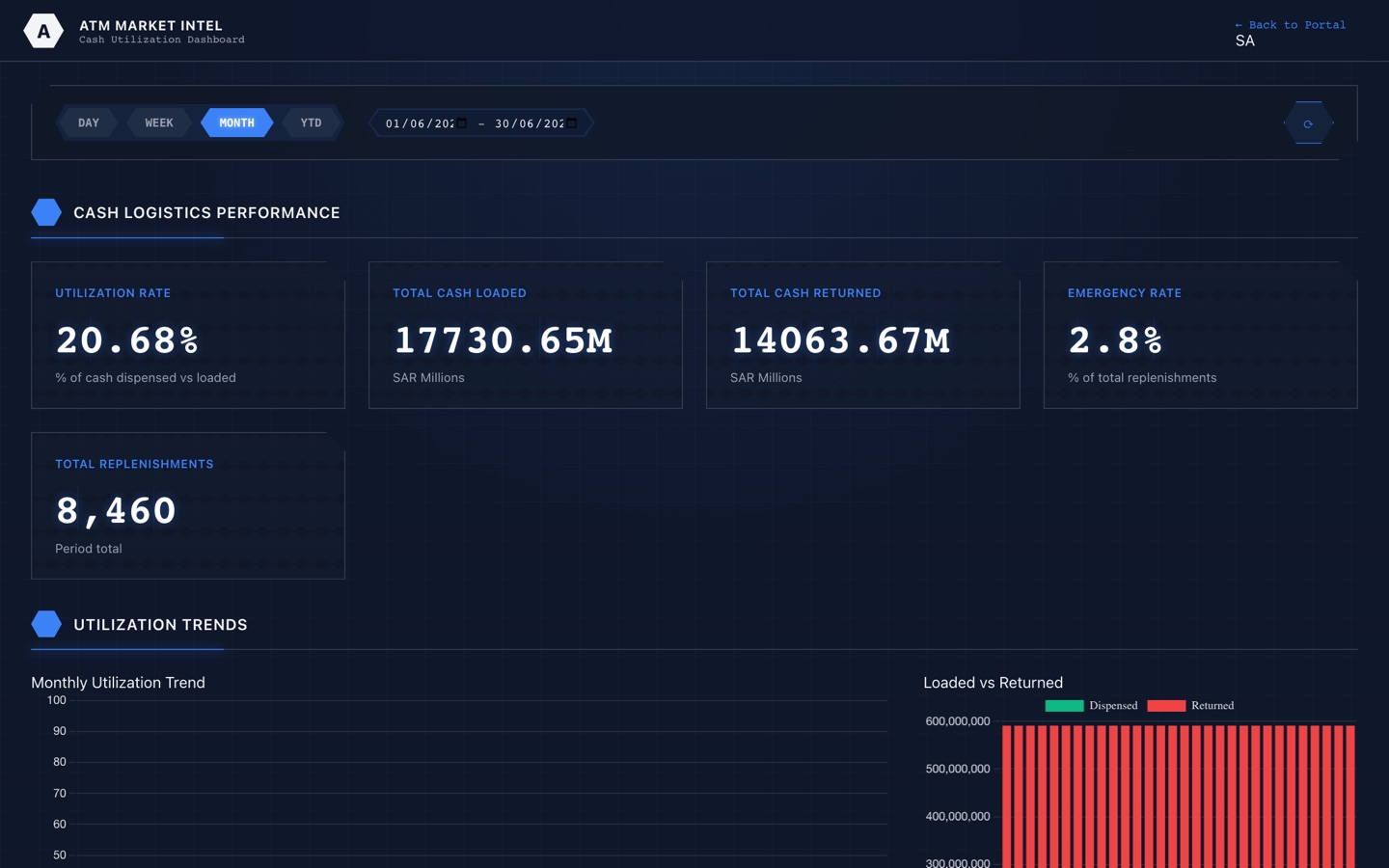The image size is (1389, 868).
Task: Click the Emergency Rate 2.8% value
Action: [x=1115, y=339]
